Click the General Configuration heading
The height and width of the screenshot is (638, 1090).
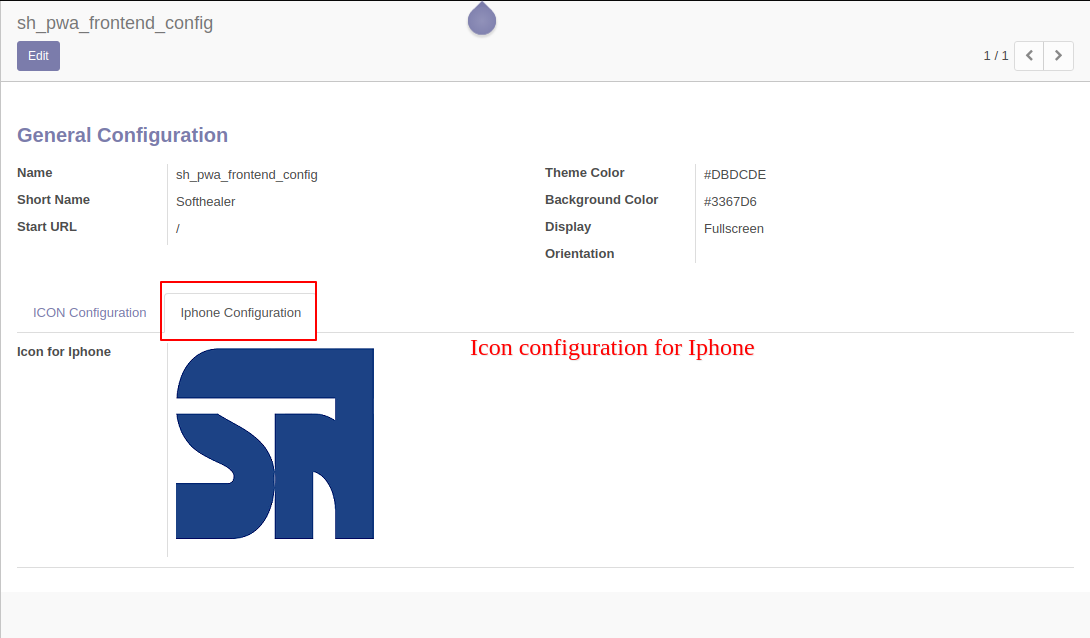click(x=122, y=135)
